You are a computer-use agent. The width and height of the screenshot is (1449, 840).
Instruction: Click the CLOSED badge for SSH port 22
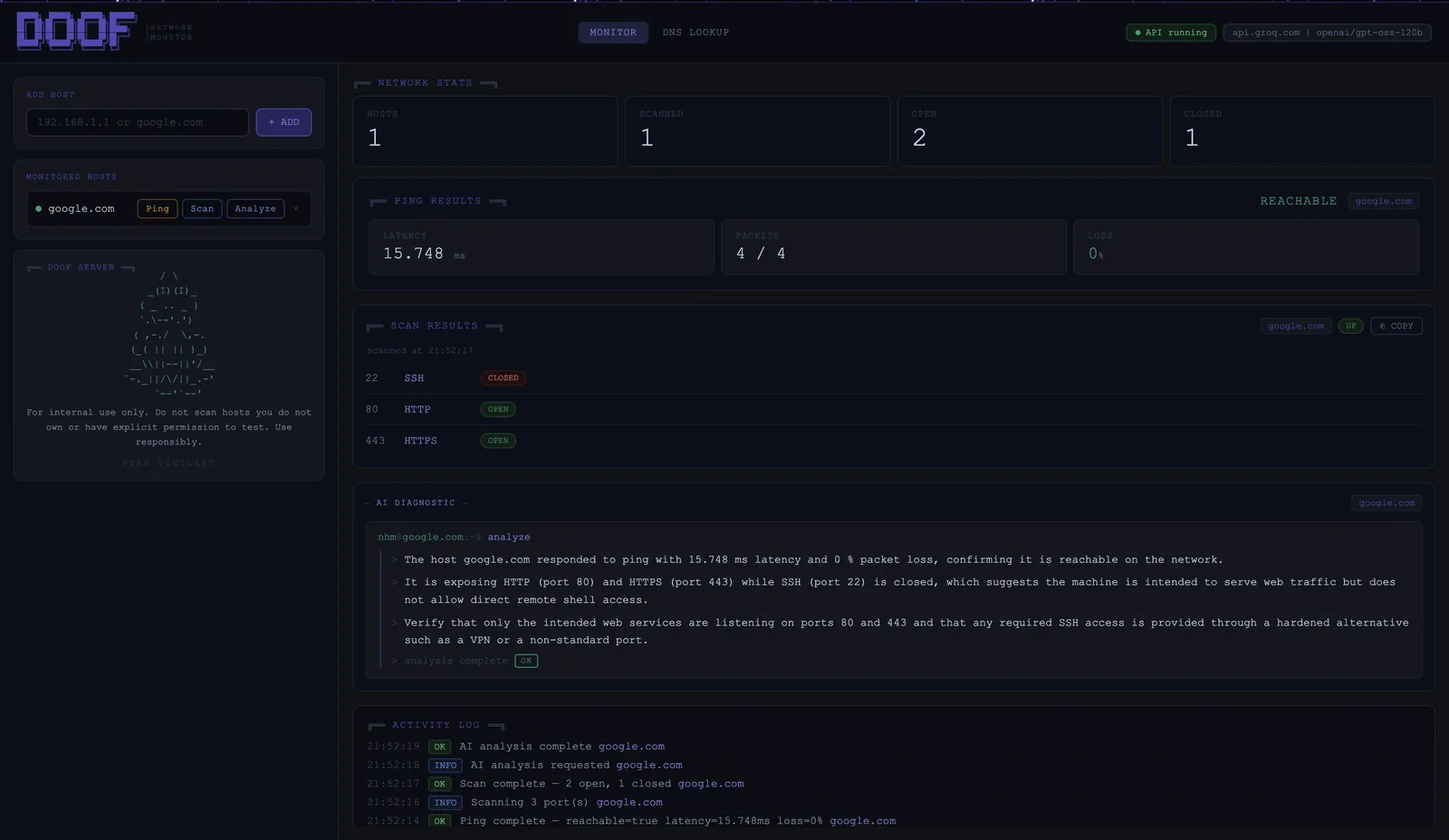point(503,378)
